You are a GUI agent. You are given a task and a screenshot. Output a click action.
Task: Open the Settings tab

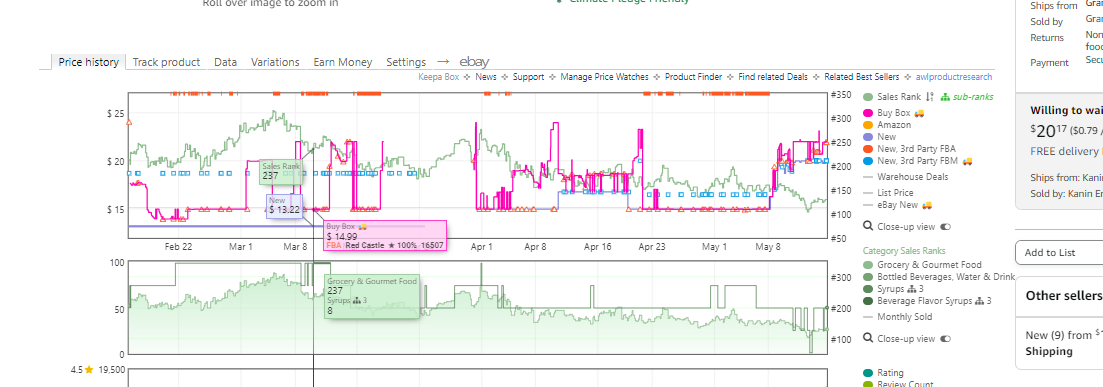406,62
